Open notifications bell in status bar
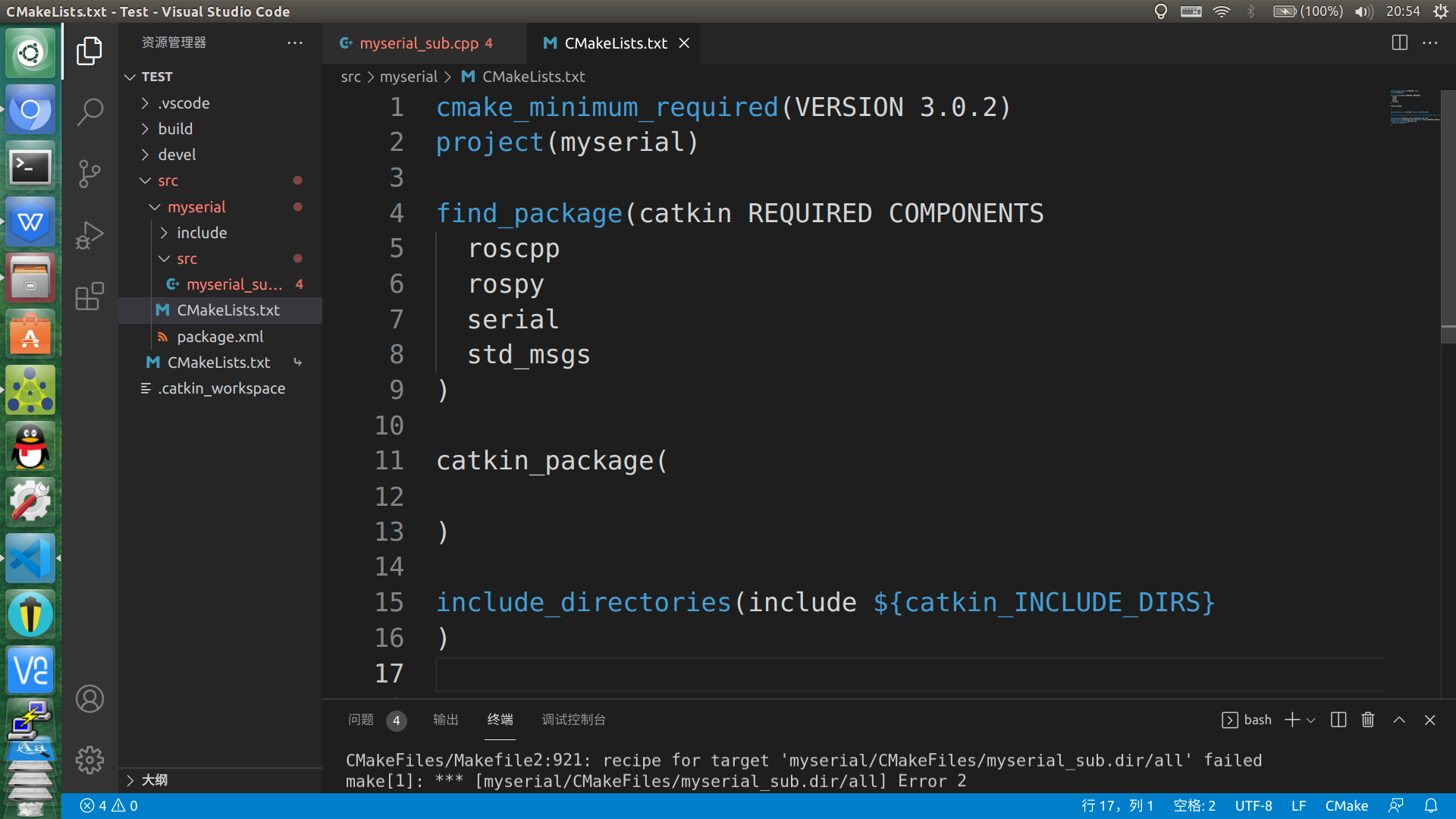The width and height of the screenshot is (1456, 819). [1430, 805]
